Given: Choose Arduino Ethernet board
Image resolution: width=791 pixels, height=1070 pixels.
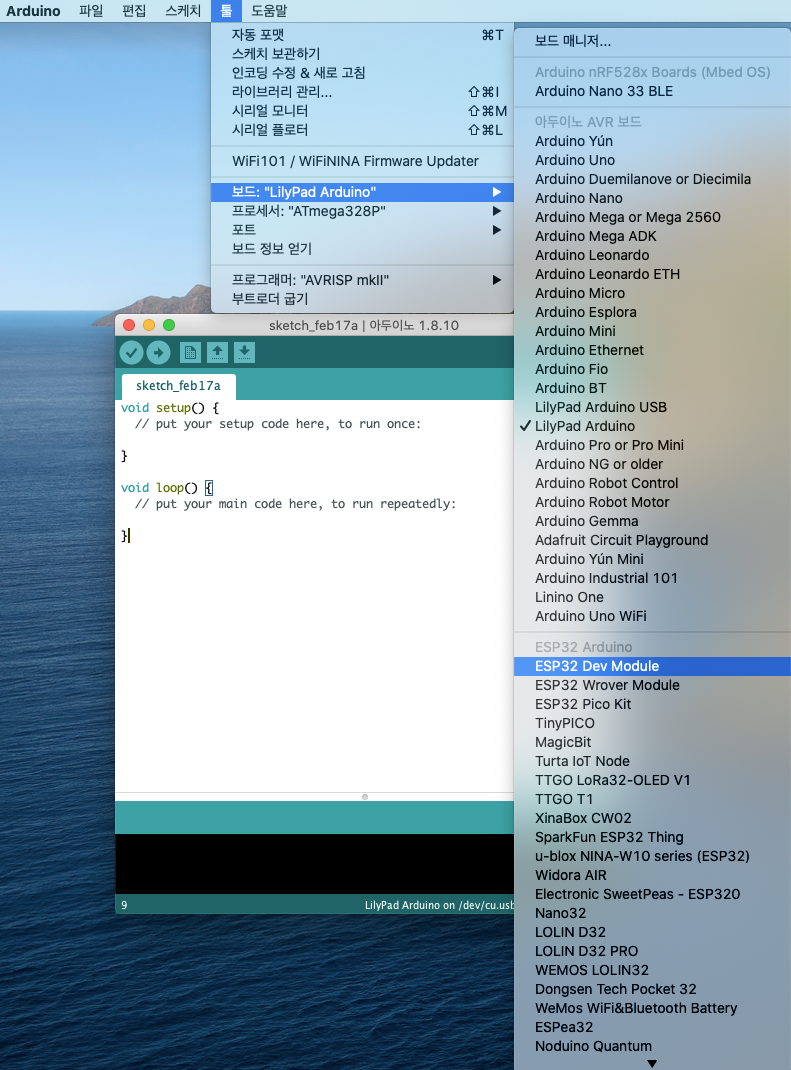Looking at the screenshot, I should point(652,350).
